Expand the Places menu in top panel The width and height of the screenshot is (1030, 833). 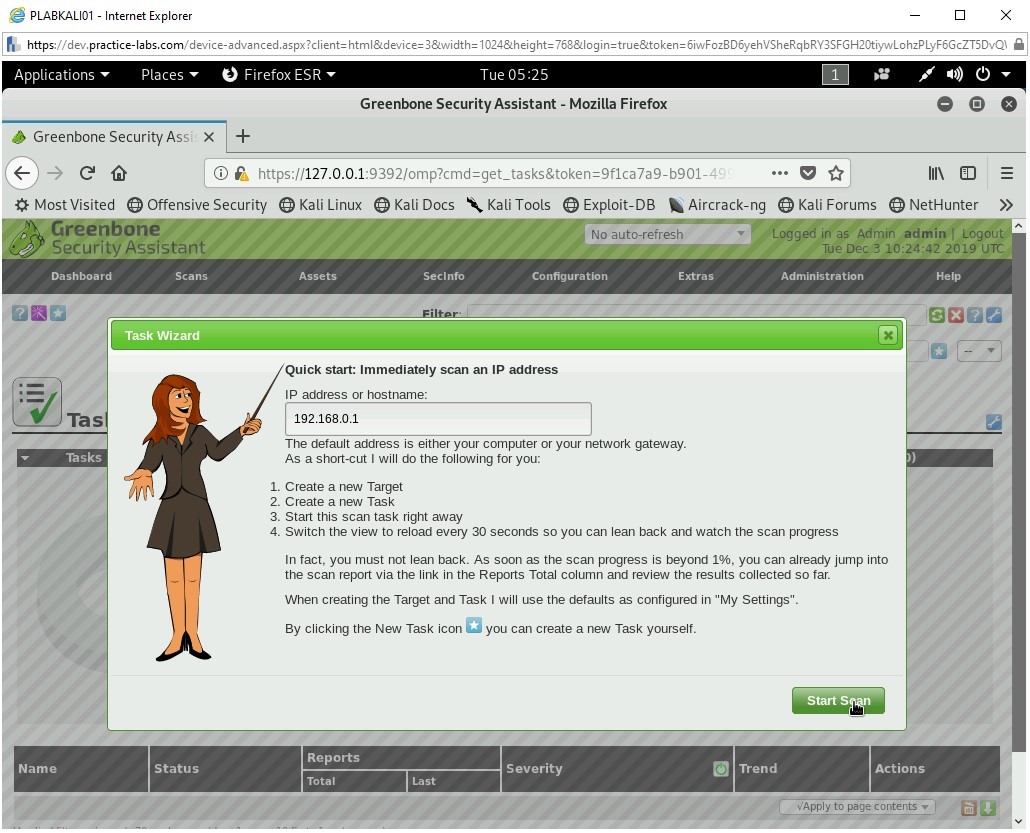[x=169, y=75]
